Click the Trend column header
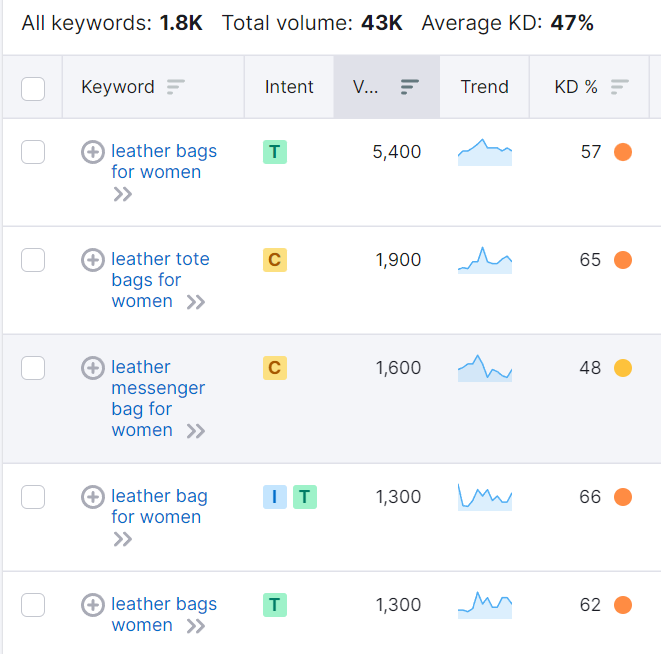This screenshot has height=654, width=661. pyautogui.click(x=484, y=87)
